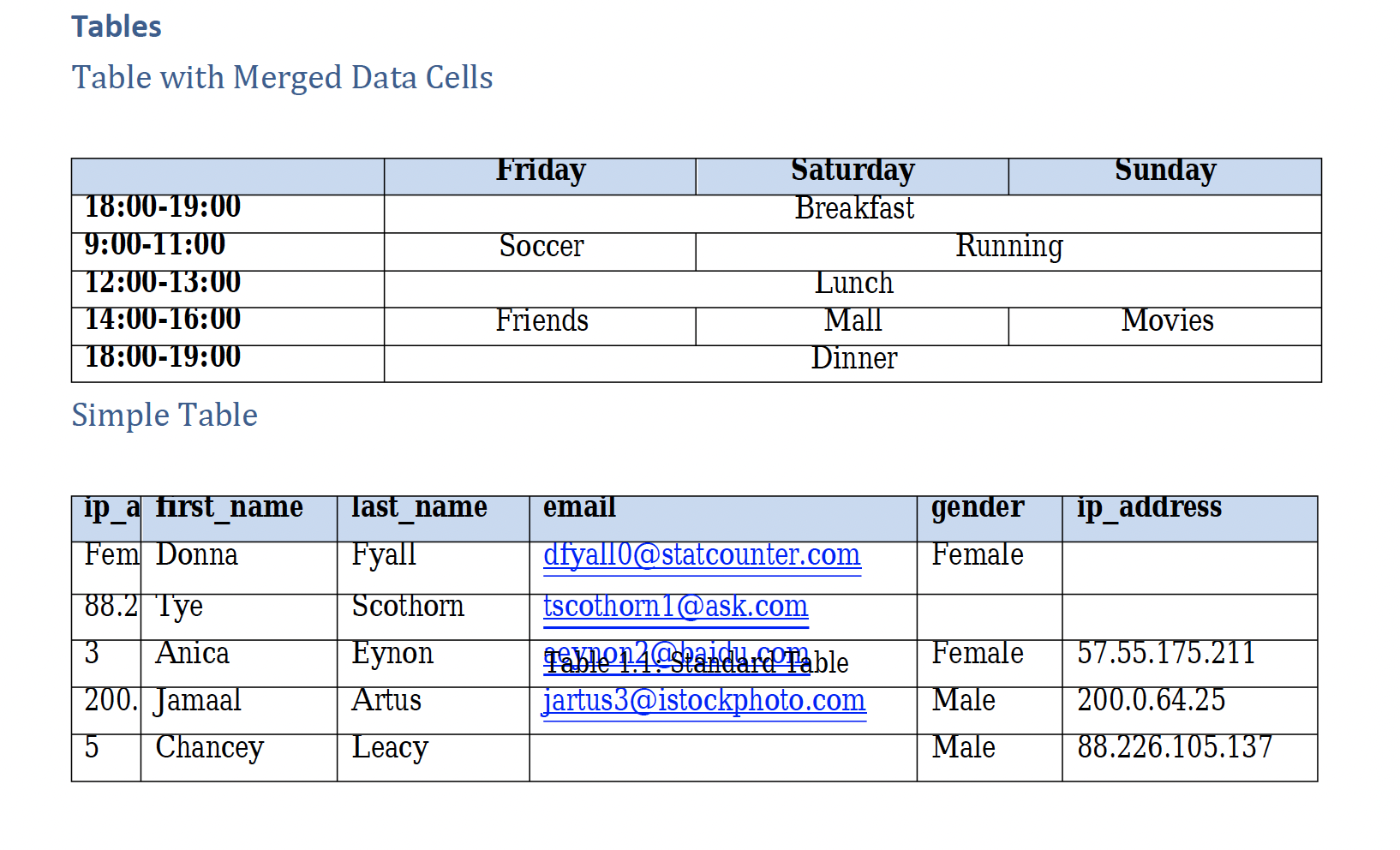The height and width of the screenshot is (850, 1400).
Task: Click the Tables heading
Action: point(117,27)
